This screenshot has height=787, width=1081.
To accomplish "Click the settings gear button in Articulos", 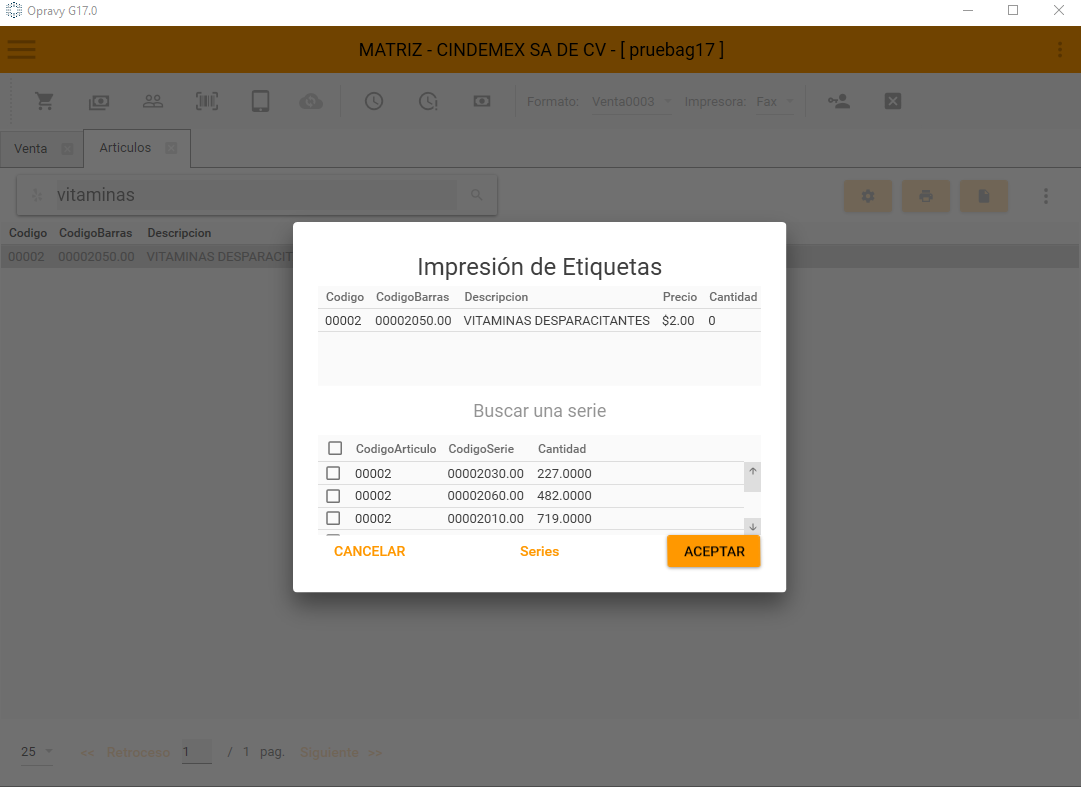I will (x=868, y=196).
